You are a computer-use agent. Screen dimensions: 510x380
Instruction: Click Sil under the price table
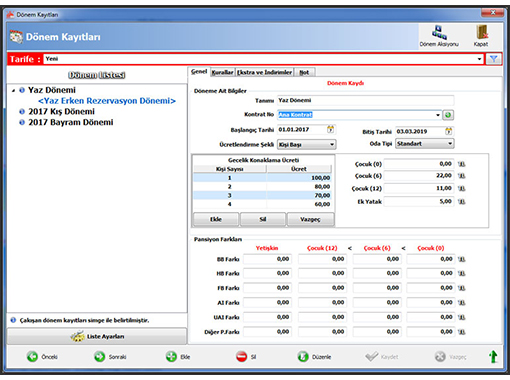(x=263, y=219)
